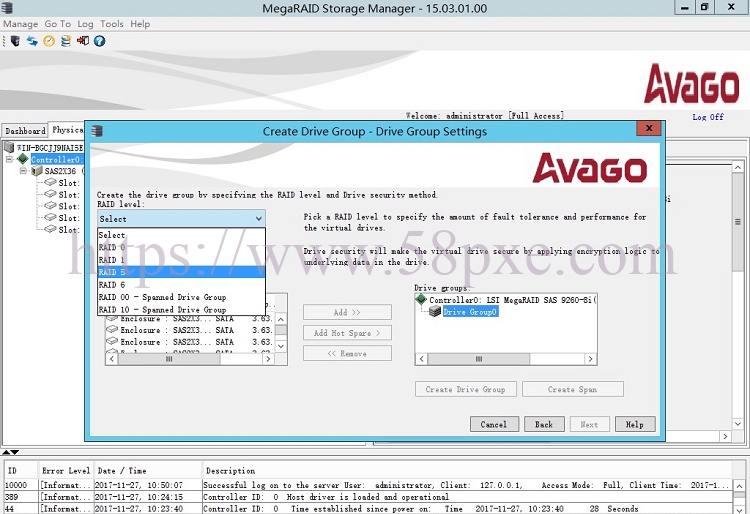Image resolution: width=750 pixels, height=514 pixels.
Task: Click the Create Drive Group button
Action: (465, 389)
